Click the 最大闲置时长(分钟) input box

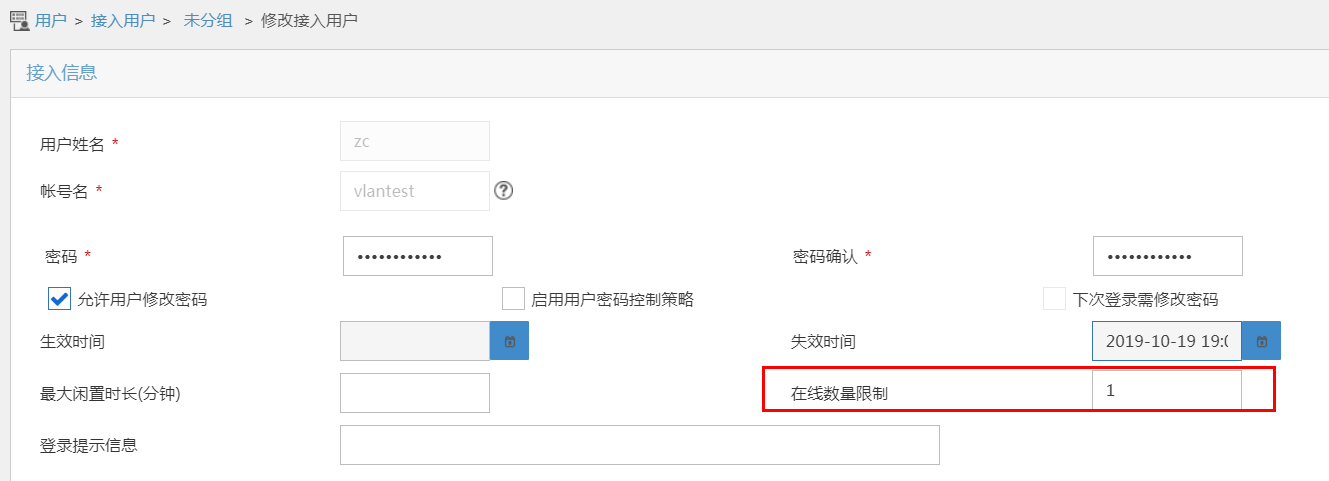point(415,393)
